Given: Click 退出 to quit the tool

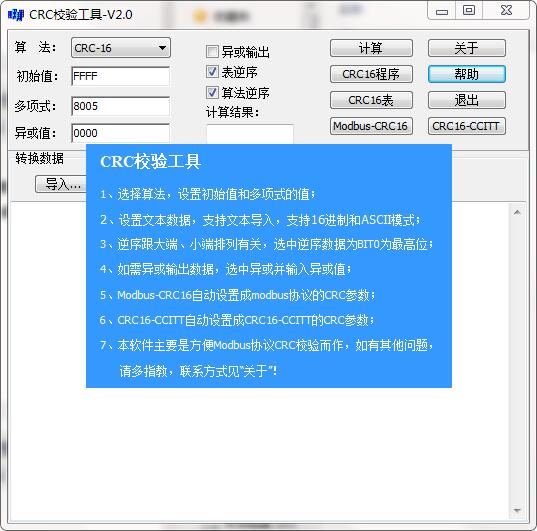Looking at the screenshot, I should pyautogui.click(x=467, y=100).
